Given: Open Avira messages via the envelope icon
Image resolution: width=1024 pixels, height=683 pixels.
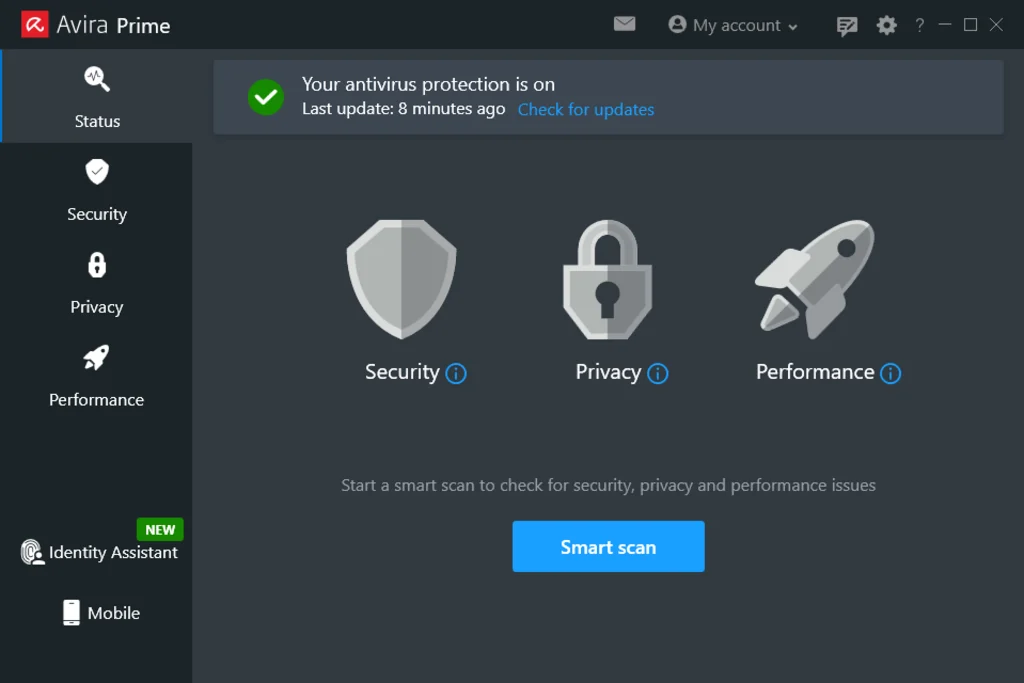Looking at the screenshot, I should [624, 24].
